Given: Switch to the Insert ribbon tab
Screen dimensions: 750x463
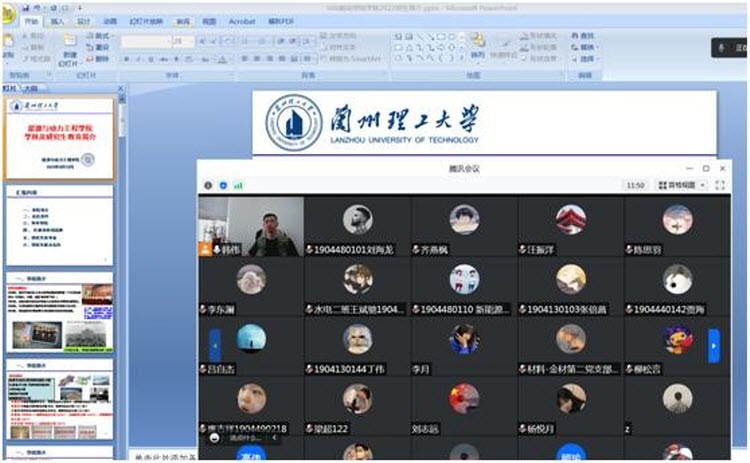Looking at the screenshot, I should [57, 19].
